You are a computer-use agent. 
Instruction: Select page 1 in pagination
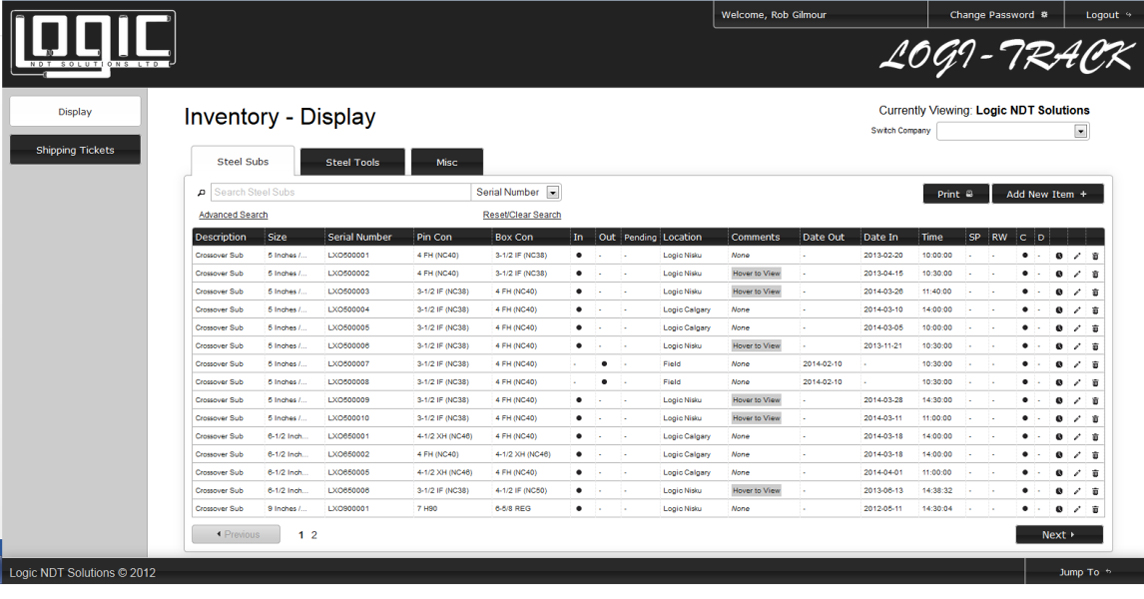click(301, 535)
